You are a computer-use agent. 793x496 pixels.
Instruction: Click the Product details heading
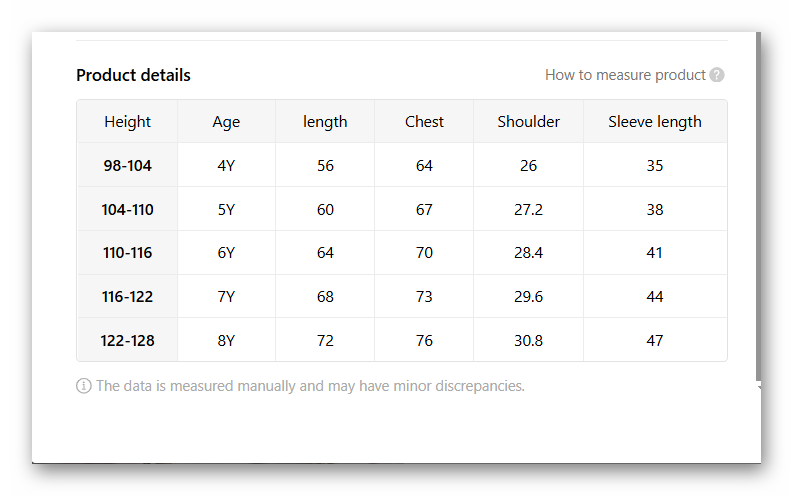point(133,75)
